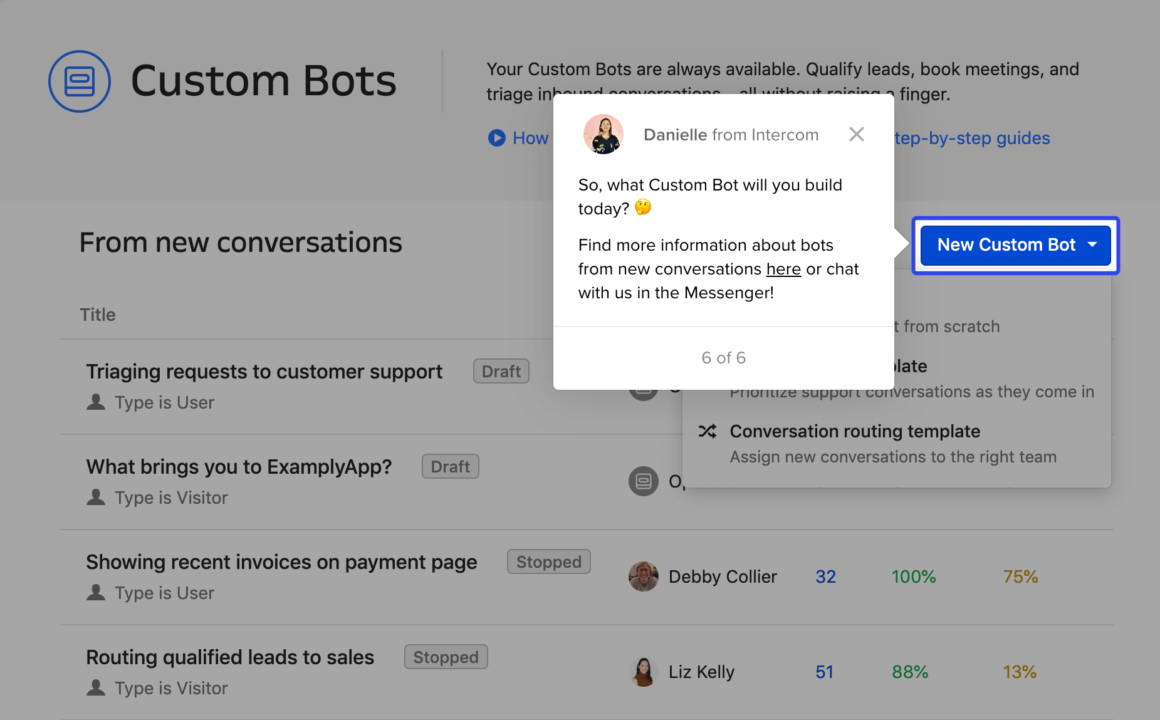The image size is (1160, 720).
Task: Click the 88% value in Liz Kelly row
Action: [x=910, y=672]
